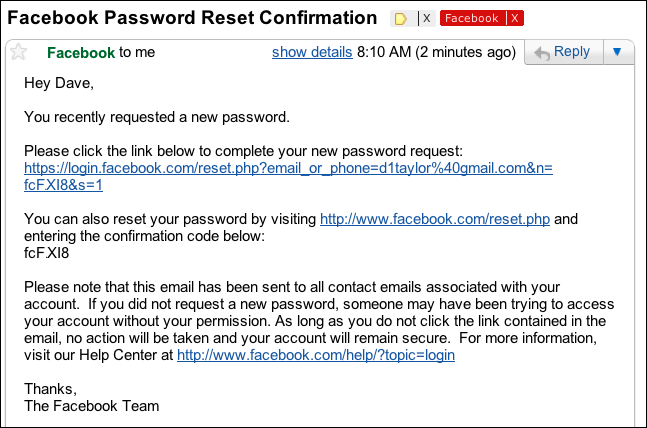
Task: Remove the Facebook label using its X
Action: point(515,18)
